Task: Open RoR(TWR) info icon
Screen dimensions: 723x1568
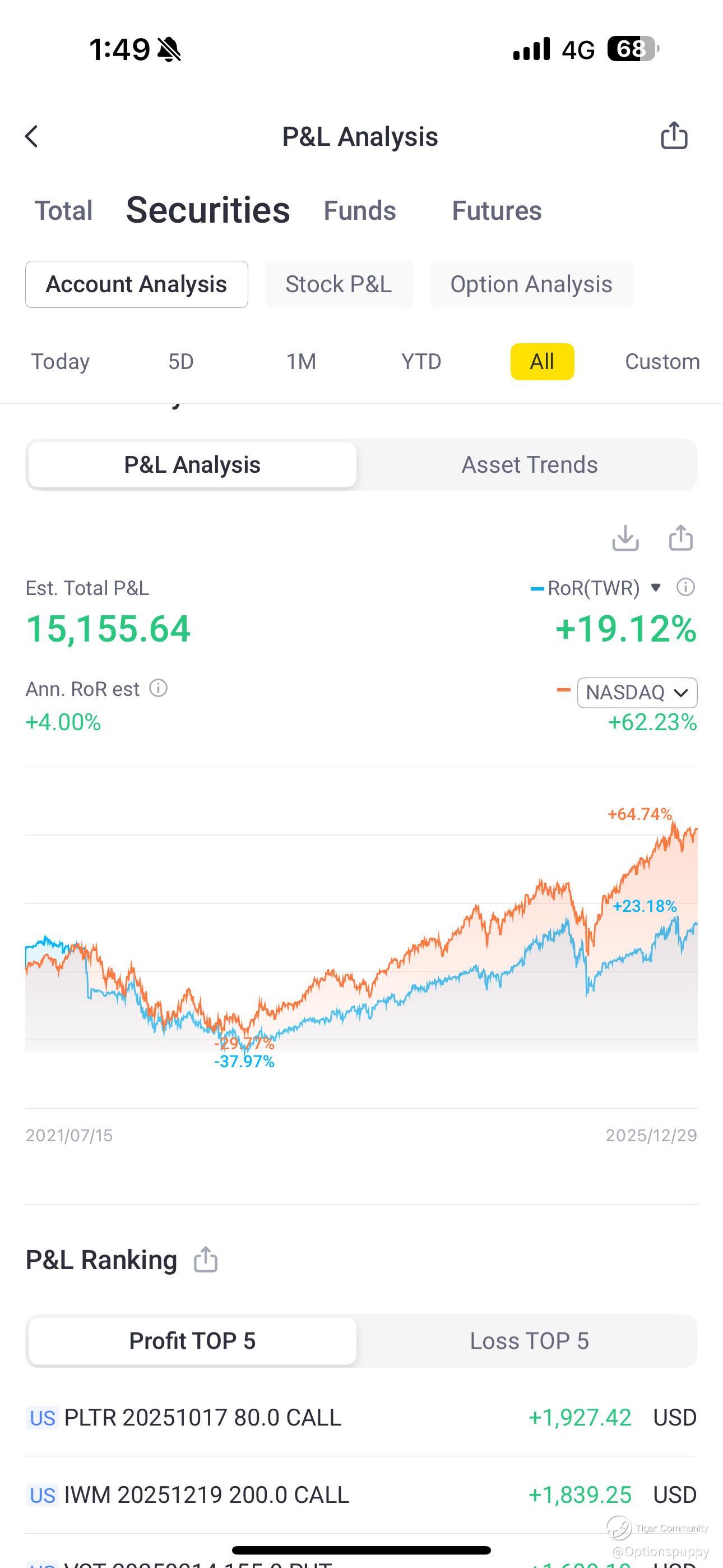Action: tap(685, 587)
